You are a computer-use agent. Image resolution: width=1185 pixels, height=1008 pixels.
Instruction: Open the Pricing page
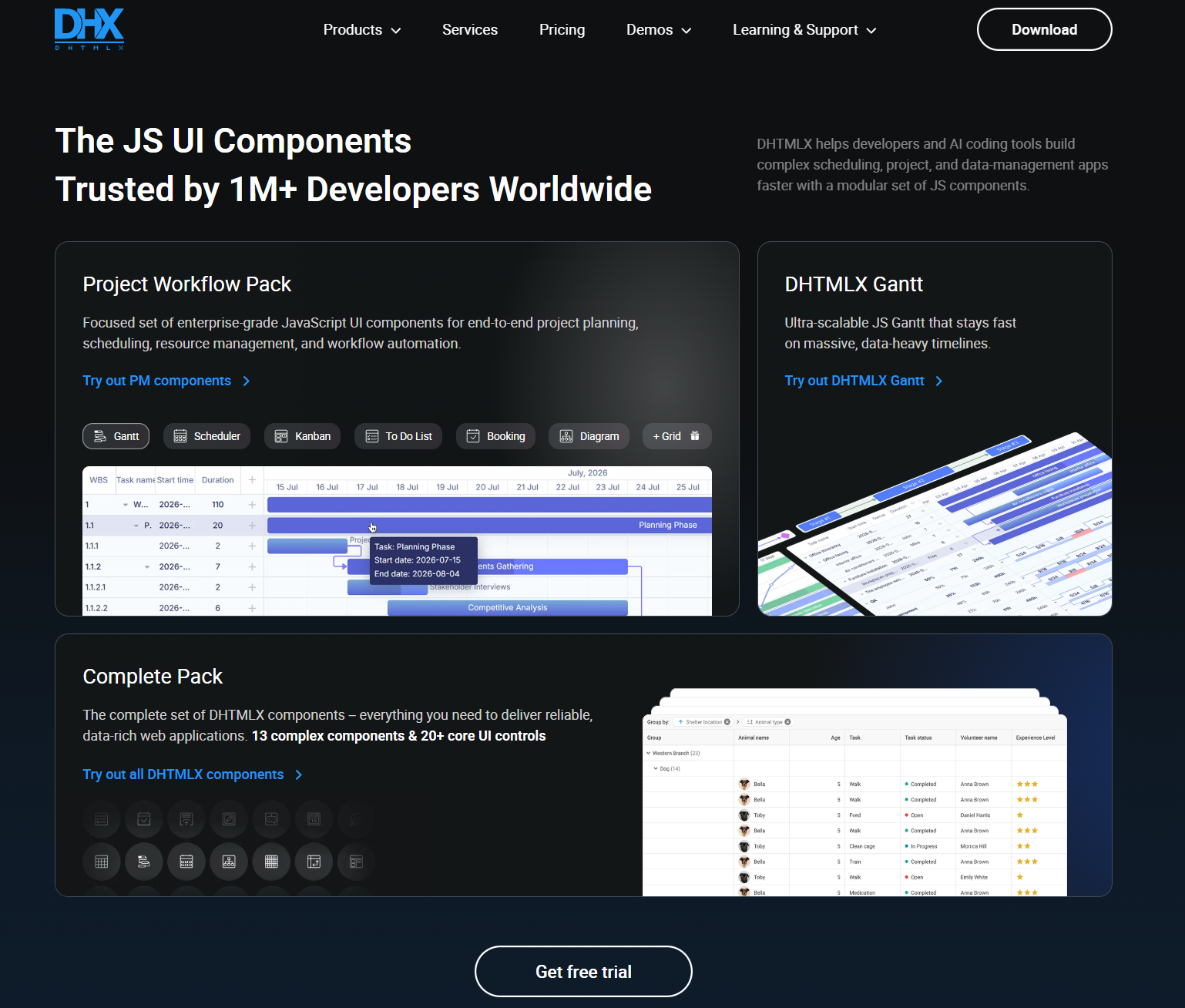pyautogui.click(x=562, y=30)
